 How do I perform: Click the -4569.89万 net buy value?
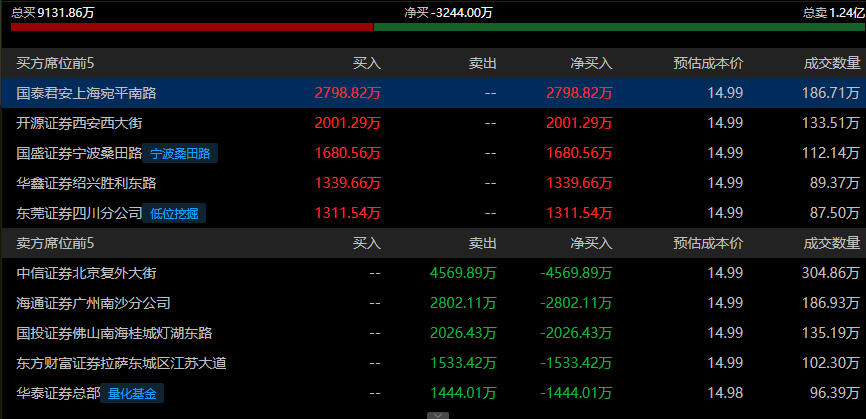(576, 273)
